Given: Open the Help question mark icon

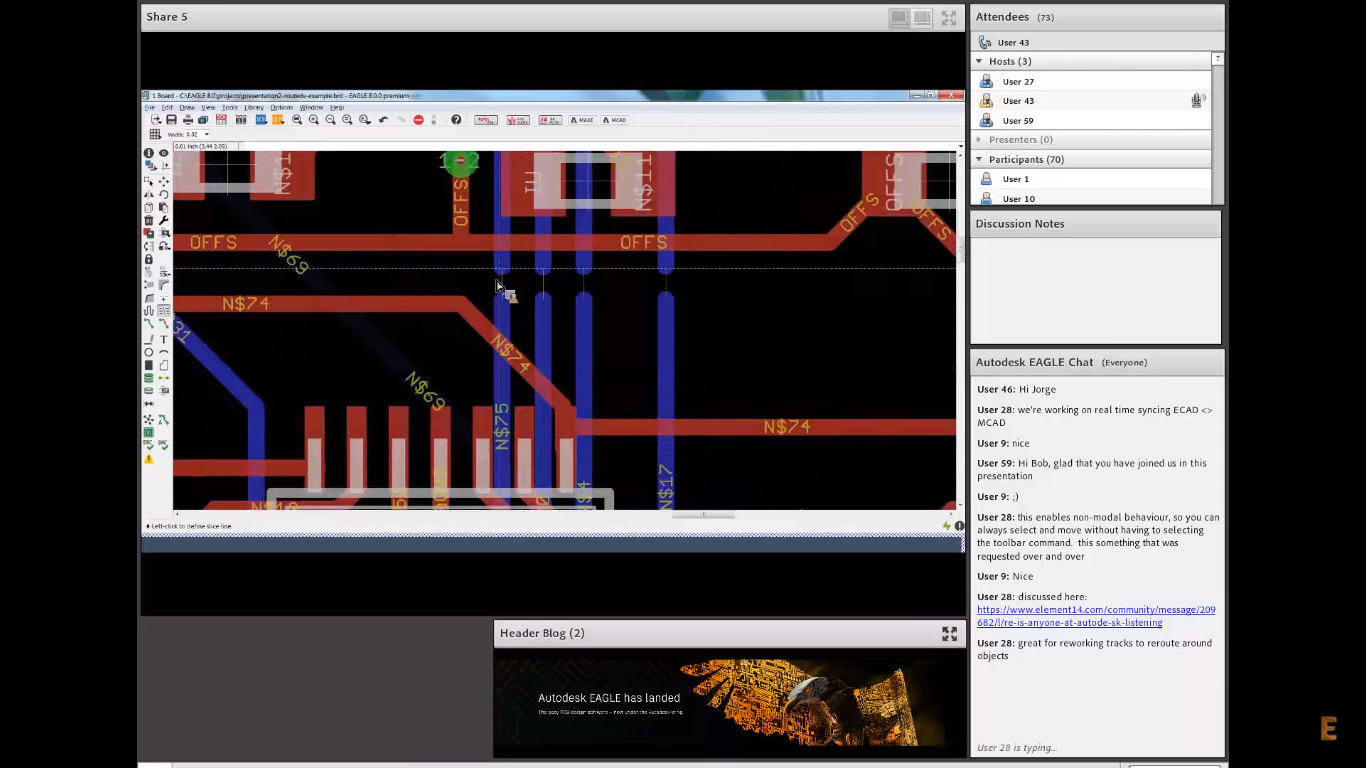Looking at the screenshot, I should tap(456, 120).
